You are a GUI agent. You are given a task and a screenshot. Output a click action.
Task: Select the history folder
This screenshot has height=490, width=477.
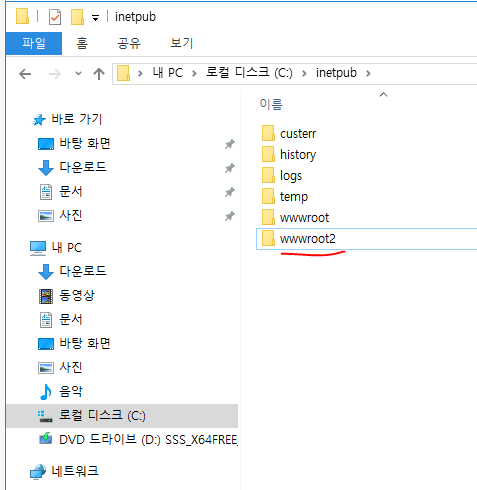pos(298,155)
